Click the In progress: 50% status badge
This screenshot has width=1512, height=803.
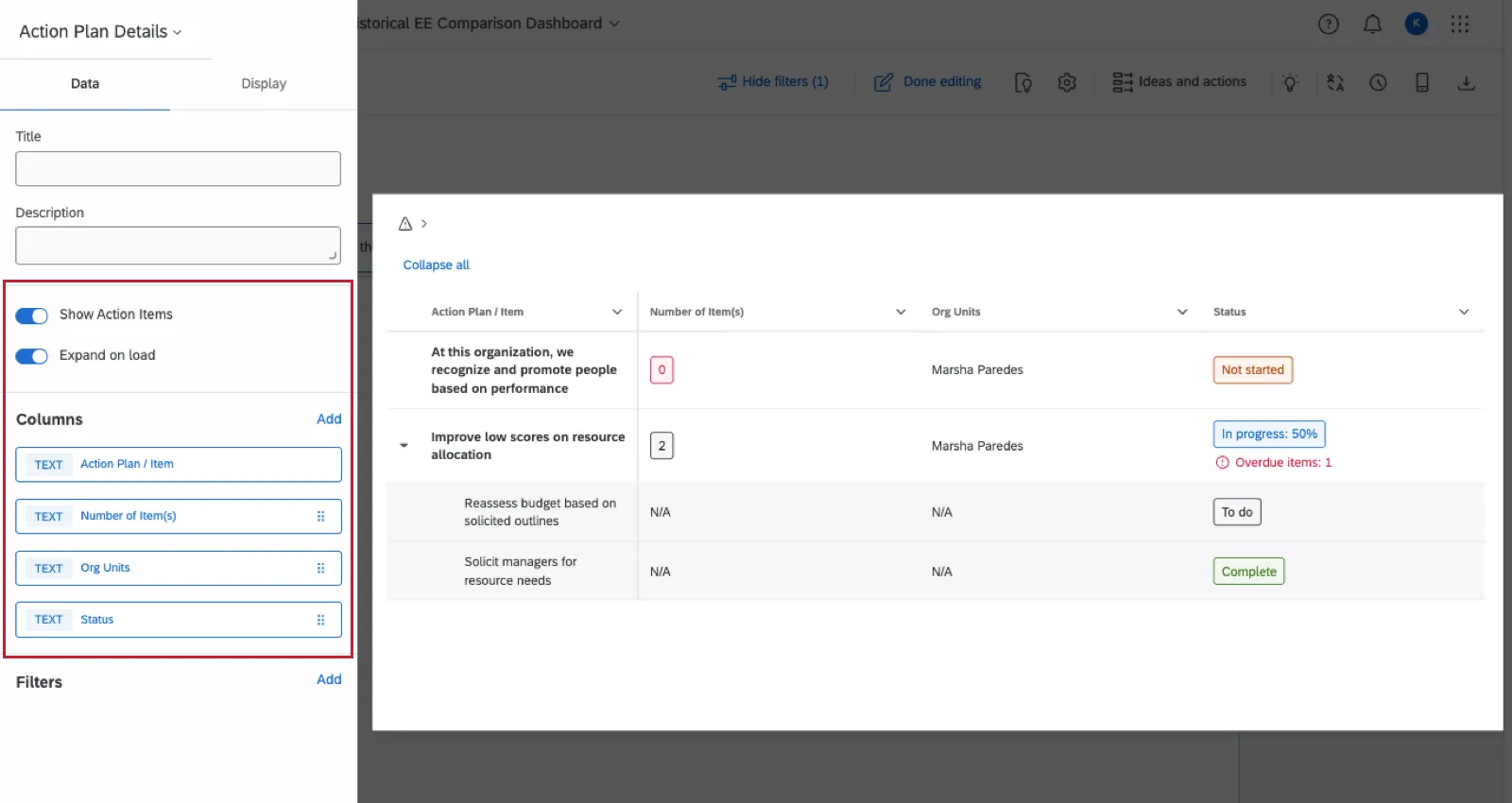pyautogui.click(x=1269, y=435)
